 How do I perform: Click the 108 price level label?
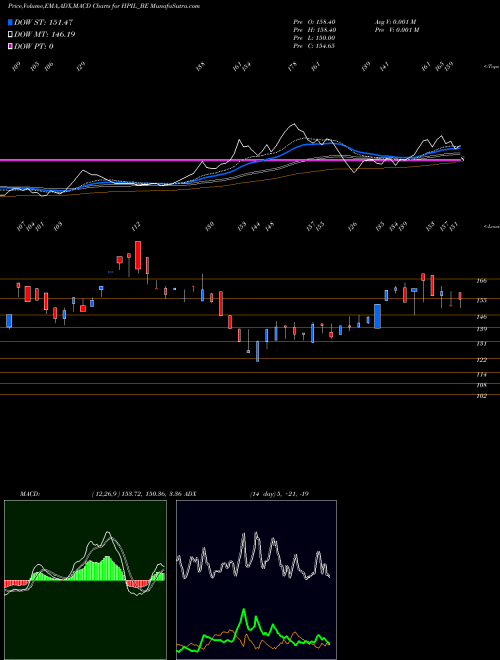pos(481,385)
